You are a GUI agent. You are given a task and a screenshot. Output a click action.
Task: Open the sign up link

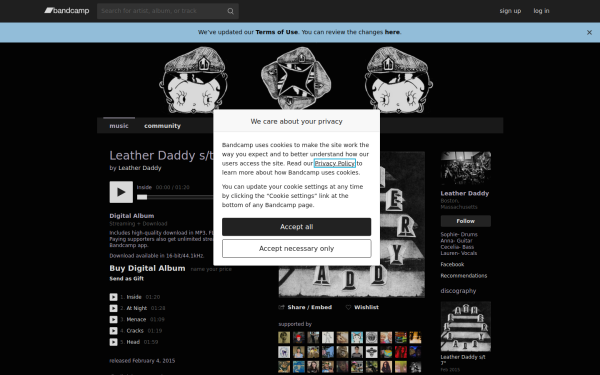tap(510, 11)
